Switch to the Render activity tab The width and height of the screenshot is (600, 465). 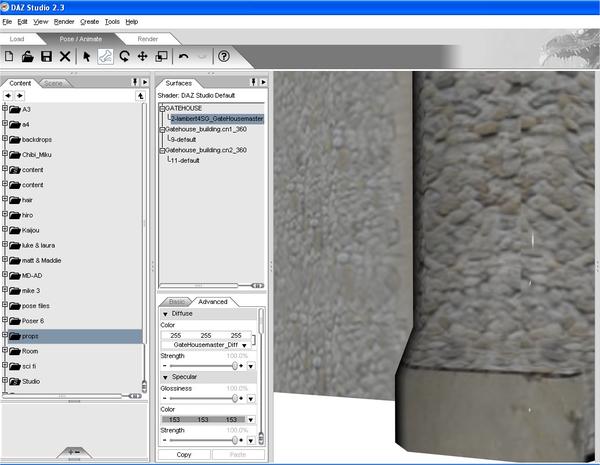(x=147, y=39)
